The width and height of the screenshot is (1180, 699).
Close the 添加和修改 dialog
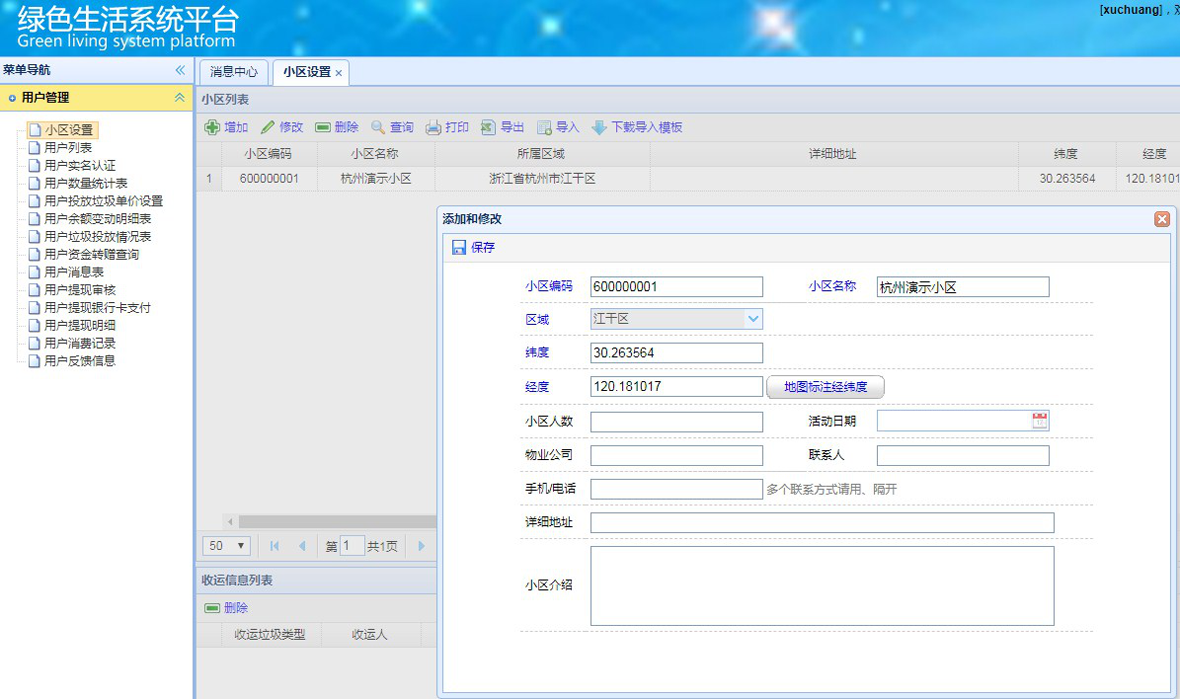1162,219
